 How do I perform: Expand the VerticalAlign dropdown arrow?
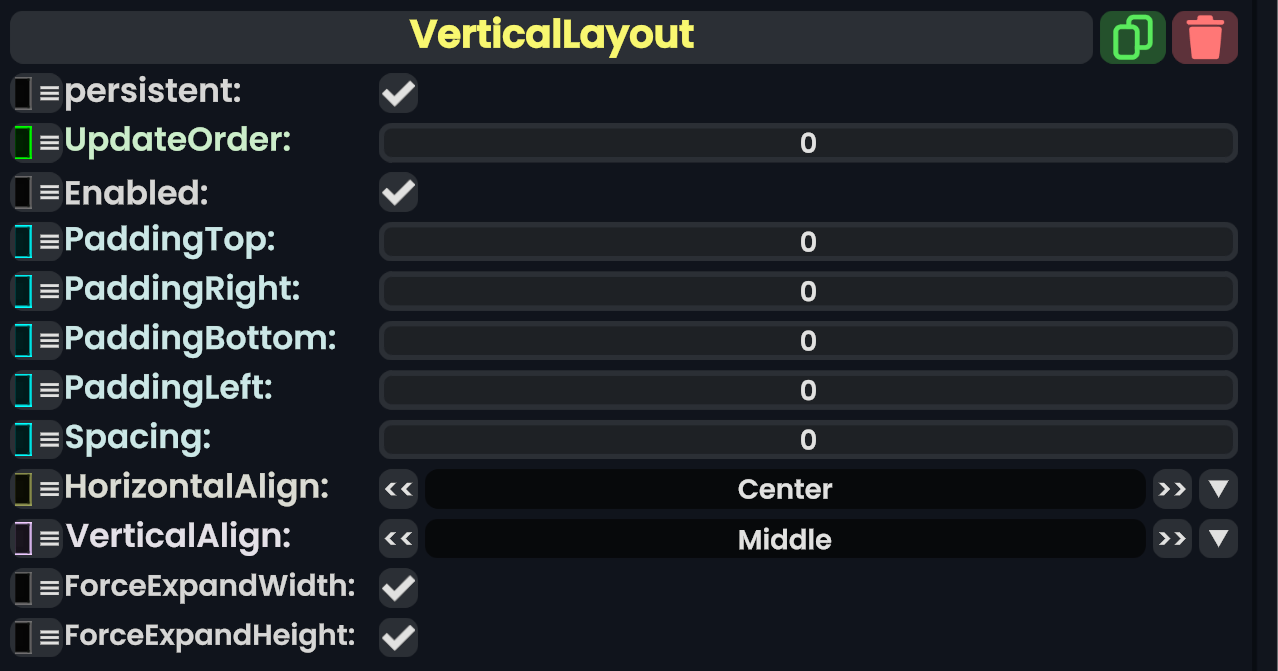click(x=1218, y=539)
